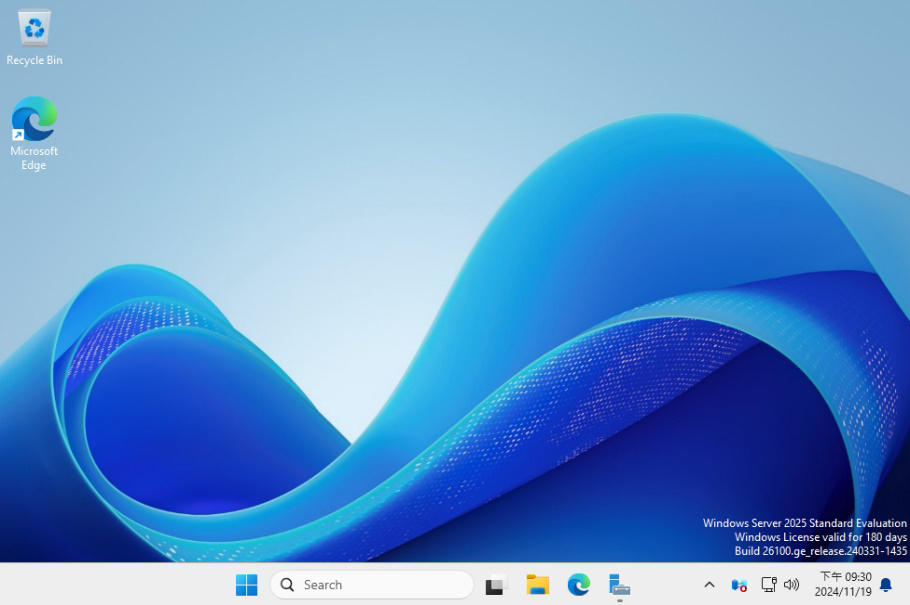Open Task View from the taskbar
Image resolution: width=910 pixels, height=605 pixels.
pos(496,585)
